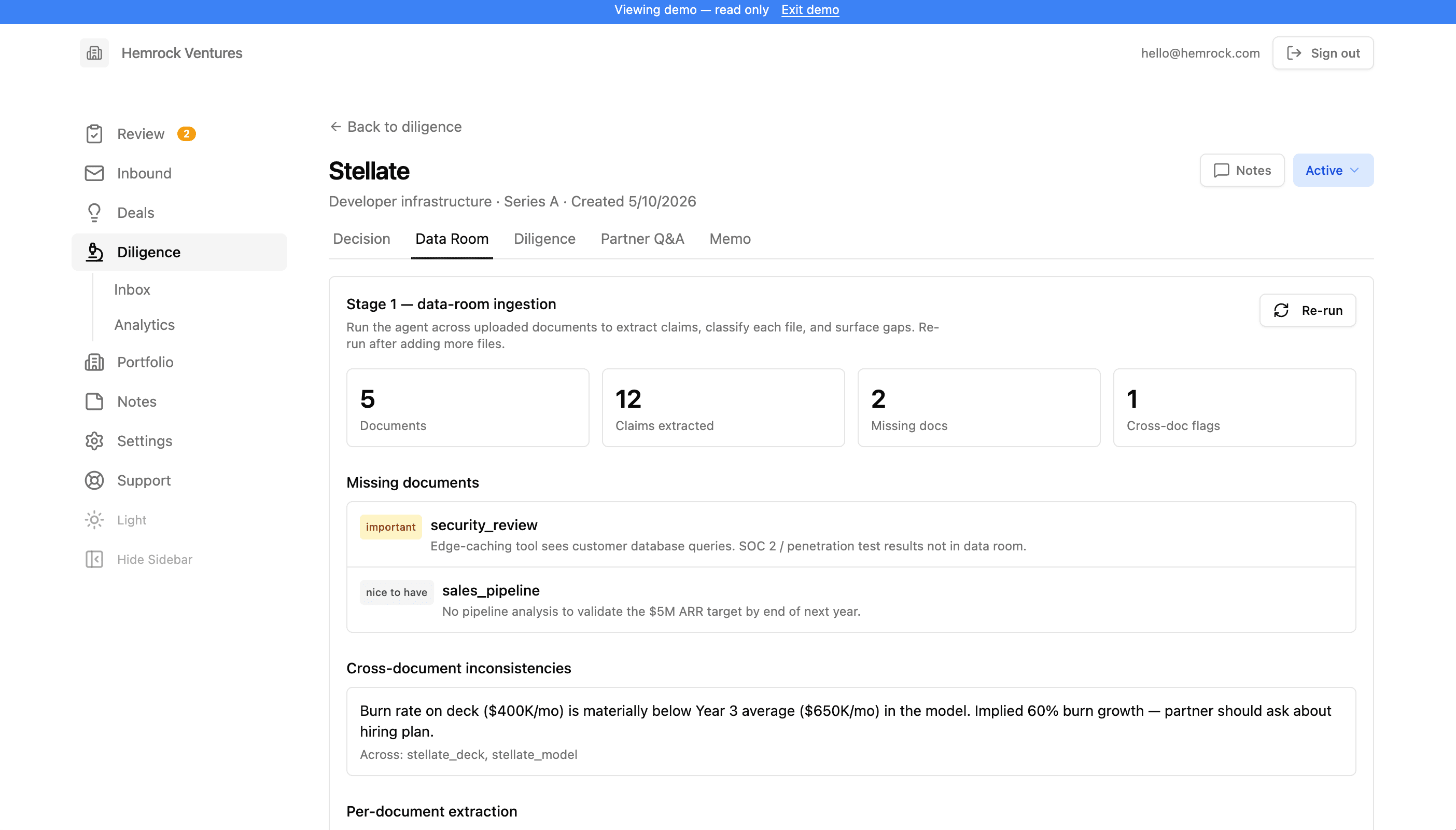Image resolution: width=1456 pixels, height=830 pixels.
Task: Open the Inbox sub-item under Diligence
Action: pos(132,289)
